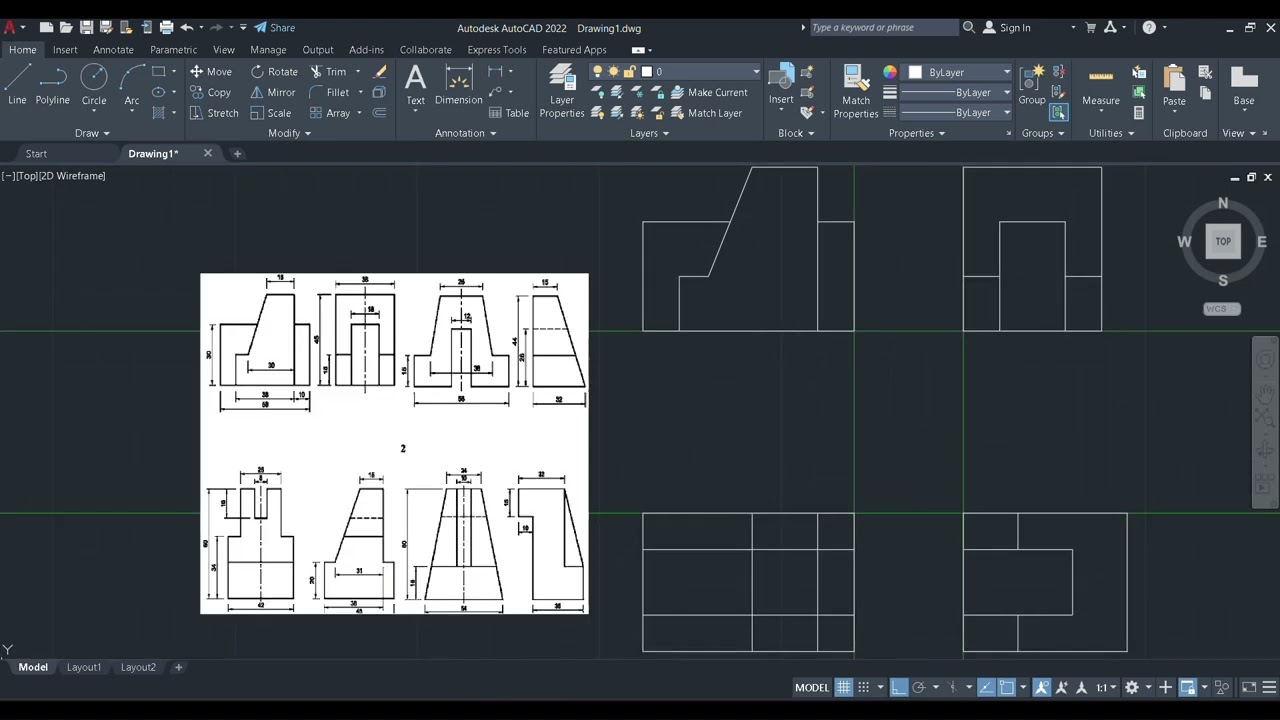Viewport: 1280px width, 720px height.
Task: Toggle the drawing grid display
Action: (843, 687)
